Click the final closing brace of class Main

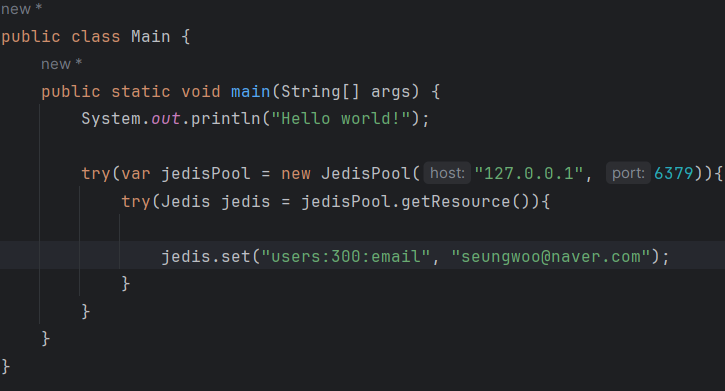[x=6, y=367]
